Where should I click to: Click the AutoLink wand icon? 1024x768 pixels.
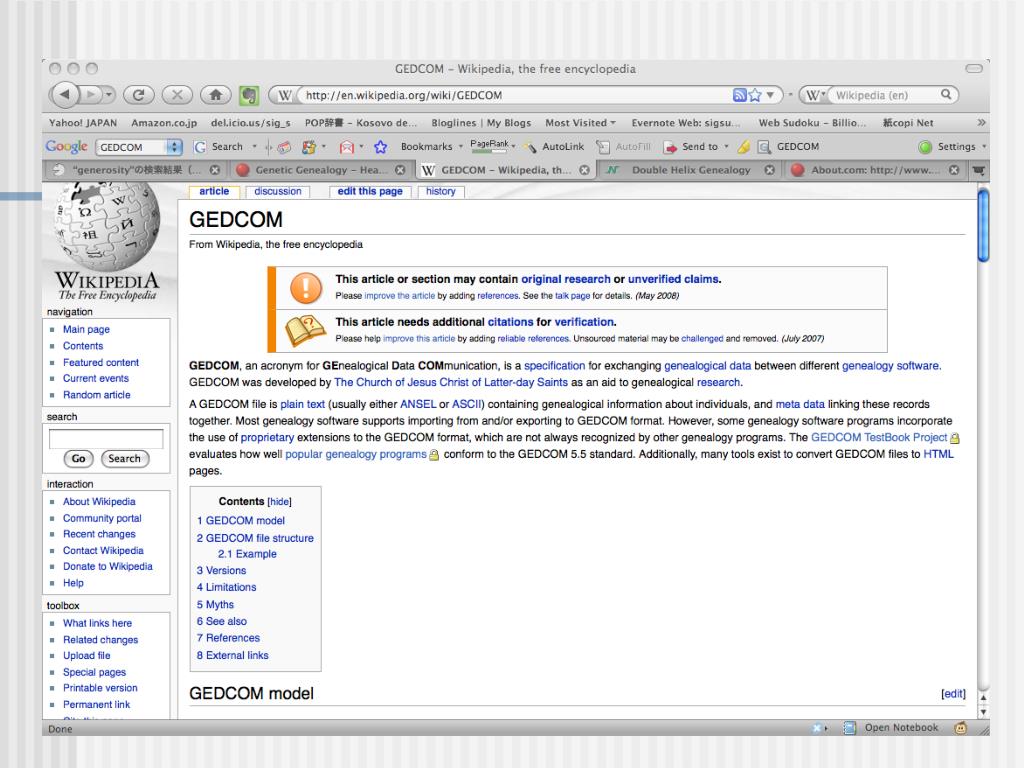(530, 147)
